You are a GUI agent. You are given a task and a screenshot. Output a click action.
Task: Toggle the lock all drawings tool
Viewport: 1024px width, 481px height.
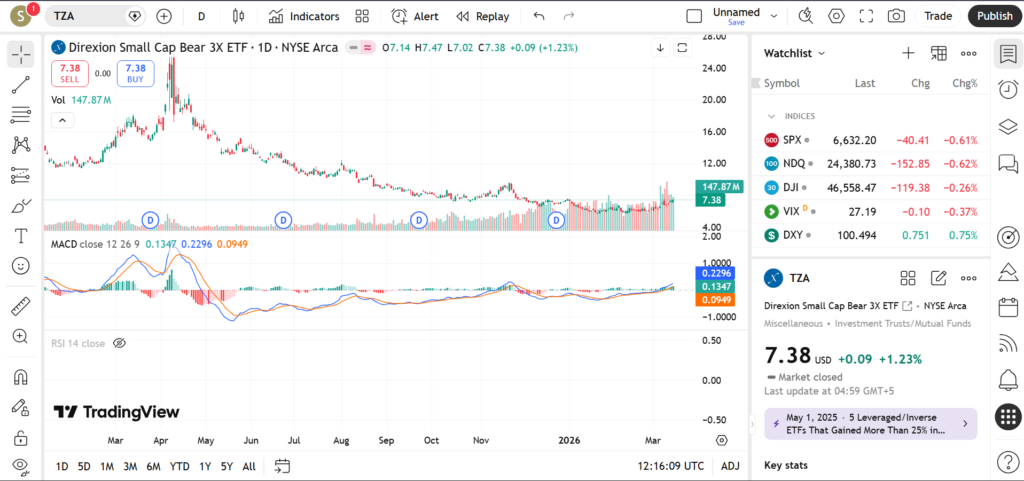(x=20, y=438)
